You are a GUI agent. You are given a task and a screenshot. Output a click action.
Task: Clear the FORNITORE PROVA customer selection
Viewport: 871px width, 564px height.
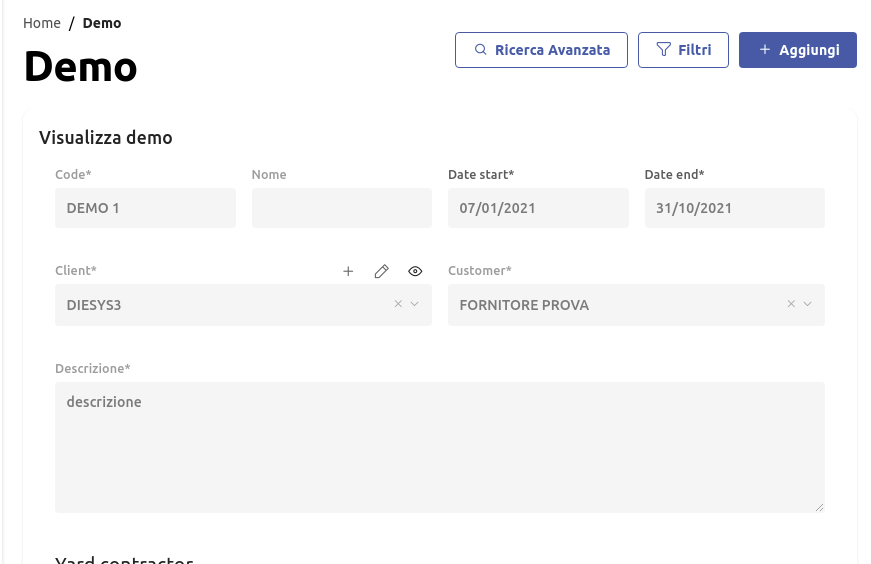tap(791, 304)
